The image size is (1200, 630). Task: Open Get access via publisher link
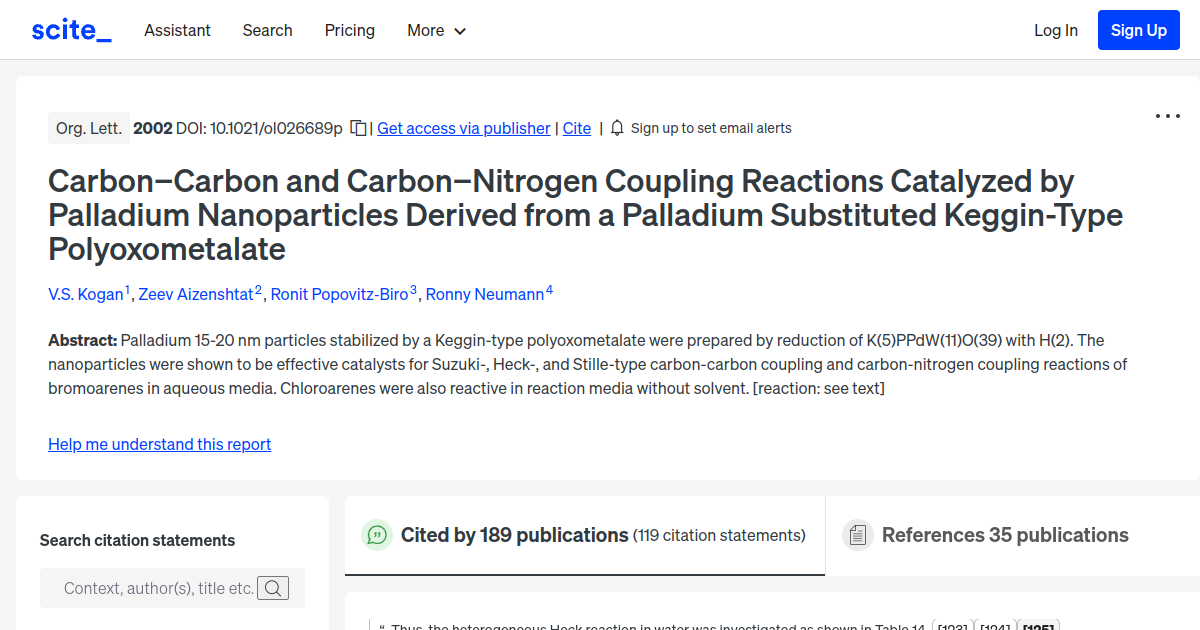pos(463,128)
